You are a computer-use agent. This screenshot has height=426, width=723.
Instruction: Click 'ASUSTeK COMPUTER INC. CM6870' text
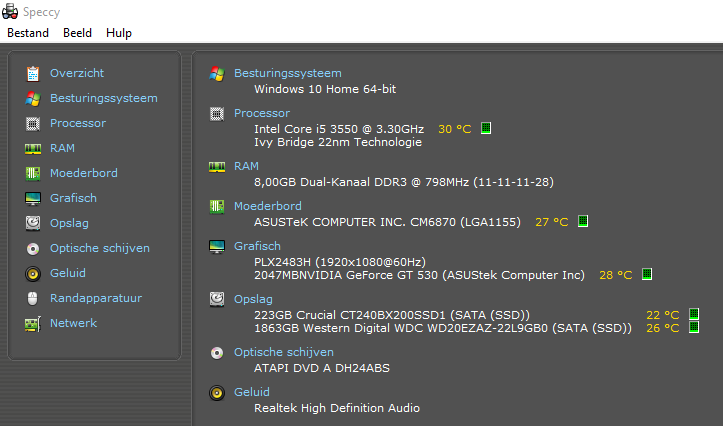(x=387, y=222)
